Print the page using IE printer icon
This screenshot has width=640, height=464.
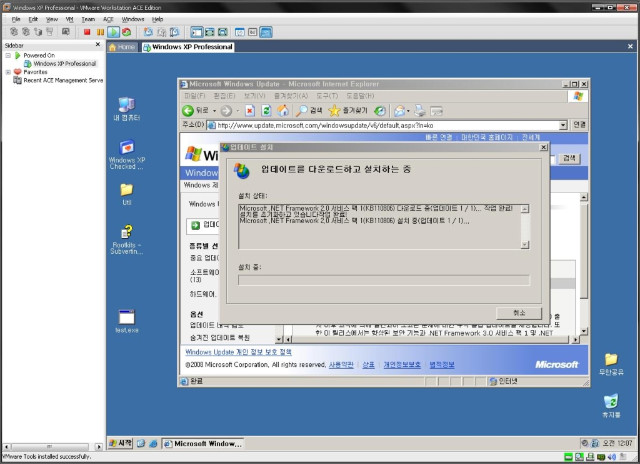[x=420, y=111]
